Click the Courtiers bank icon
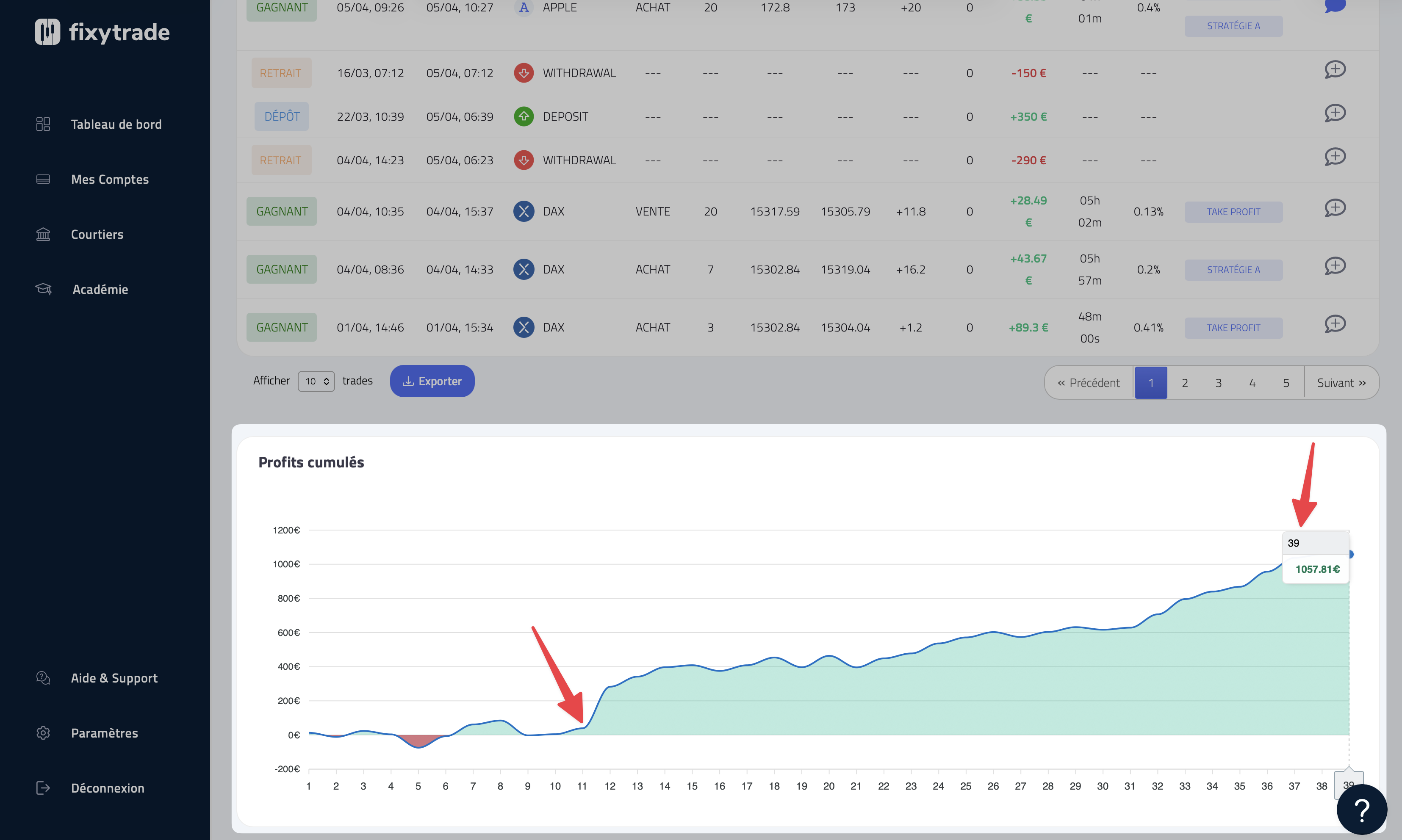1402x840 pixels. (x=43, y=234)
